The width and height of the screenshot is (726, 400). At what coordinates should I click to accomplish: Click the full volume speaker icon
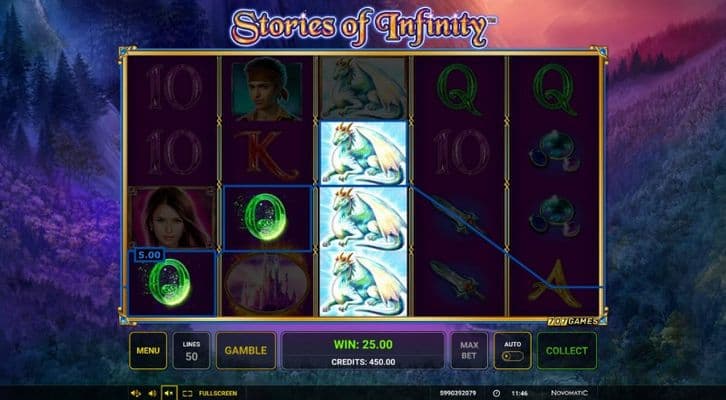pos(136,394)
